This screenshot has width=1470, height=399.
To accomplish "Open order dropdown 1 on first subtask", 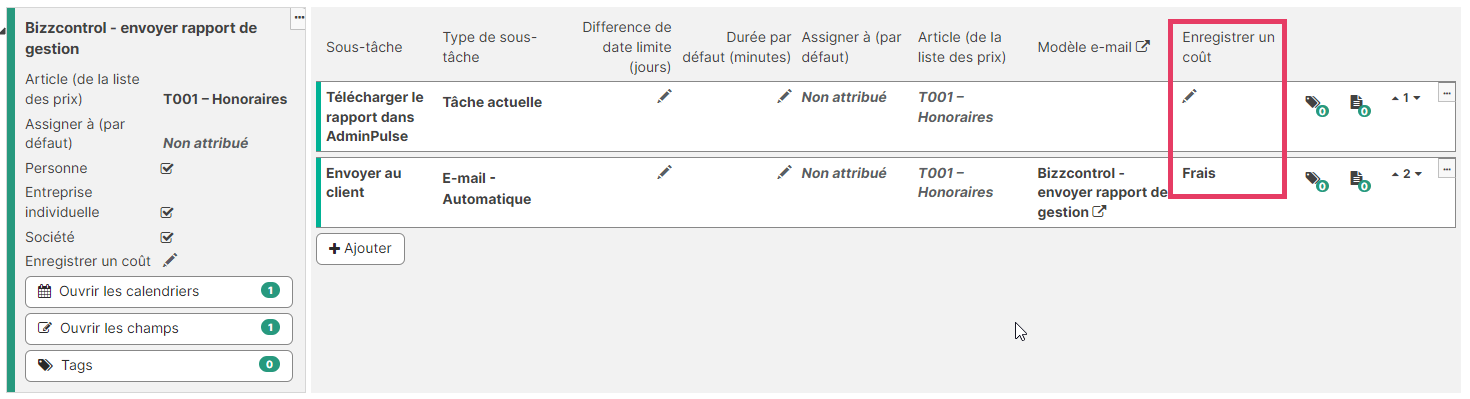I will click(x=1405, y=98).
